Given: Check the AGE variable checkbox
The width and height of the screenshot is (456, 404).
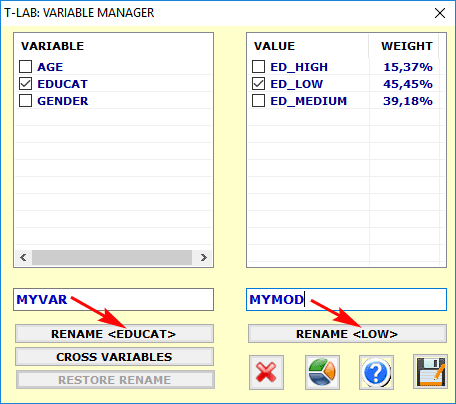Looking at the screenshot, I should [x=26, y=67].
